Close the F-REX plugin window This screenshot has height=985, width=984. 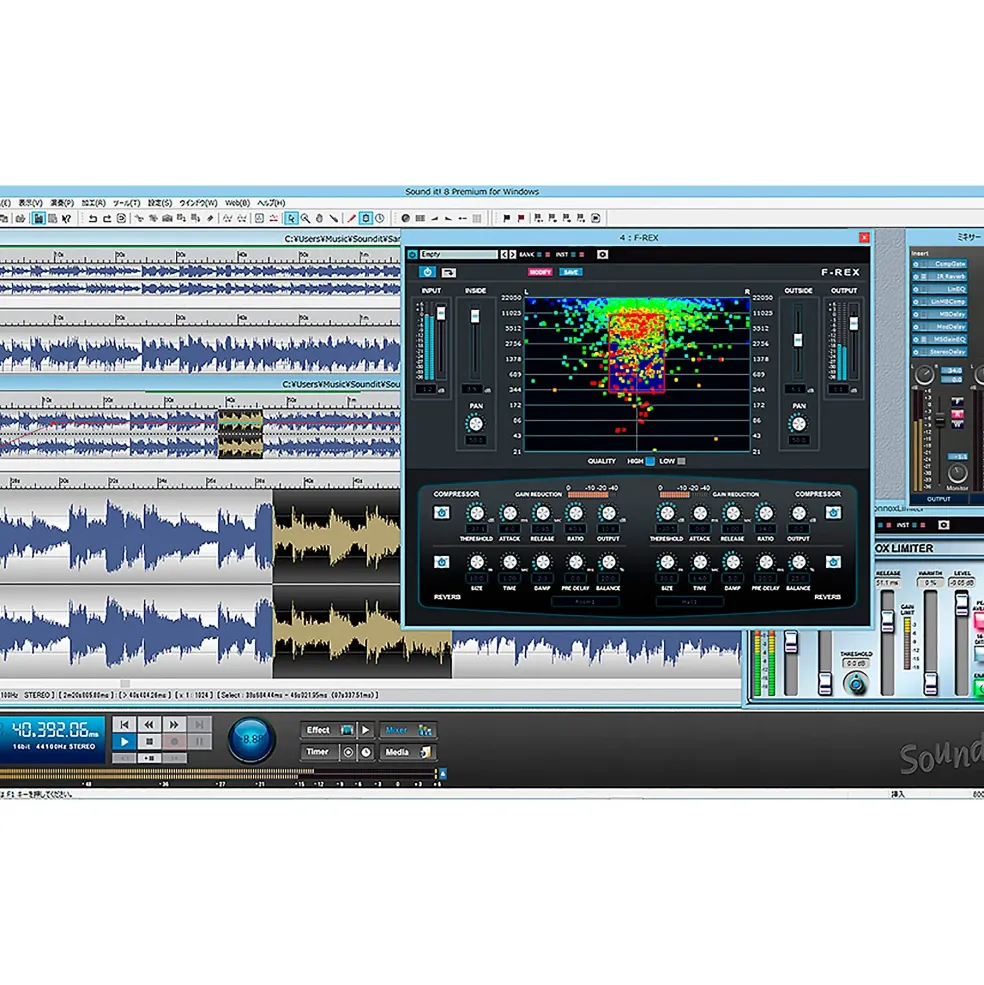864,237
